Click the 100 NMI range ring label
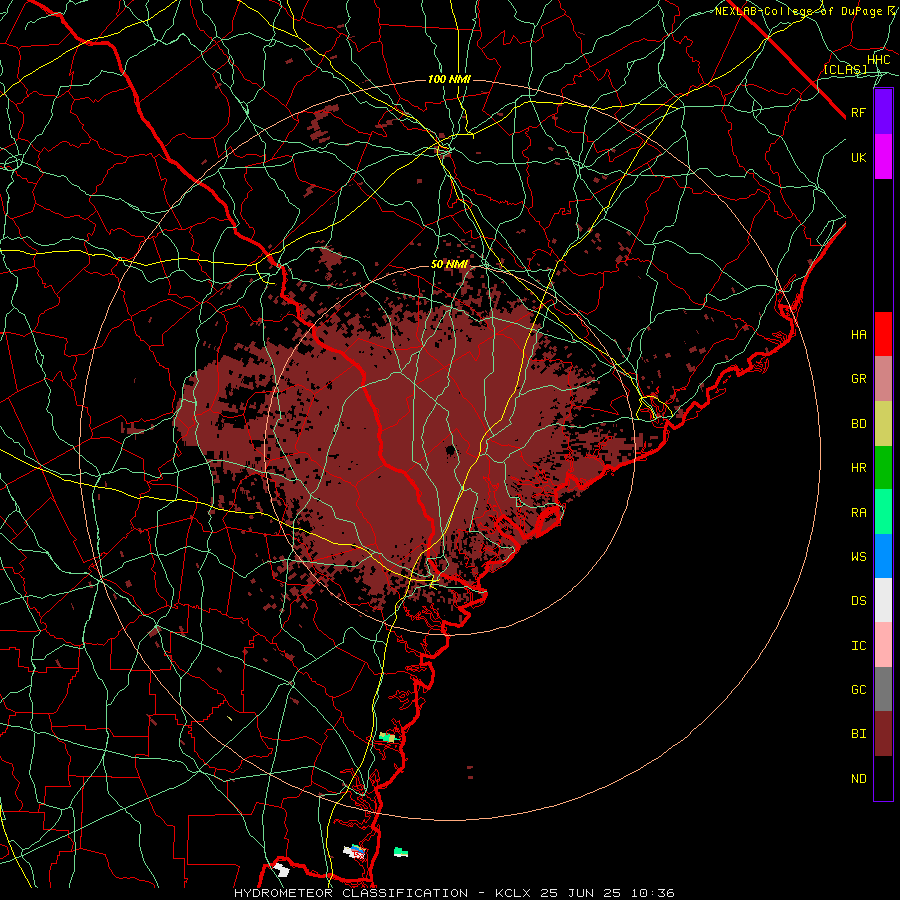The image size is (900, 900). pos(449,79)
